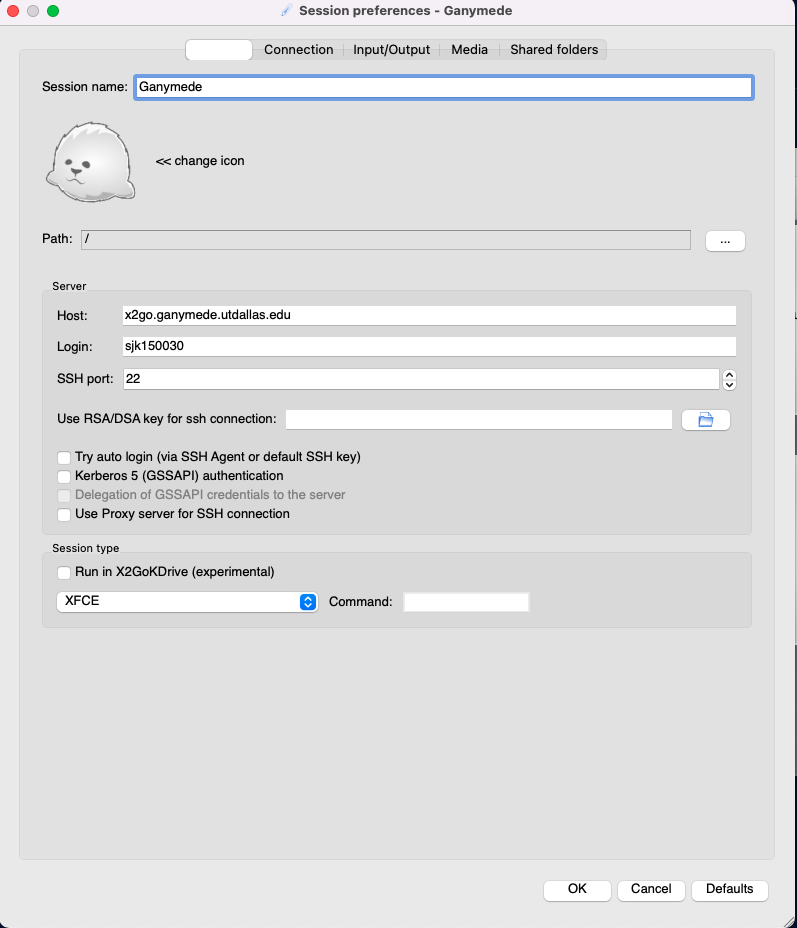Reset settings with Defaults button

pos(730,890)
